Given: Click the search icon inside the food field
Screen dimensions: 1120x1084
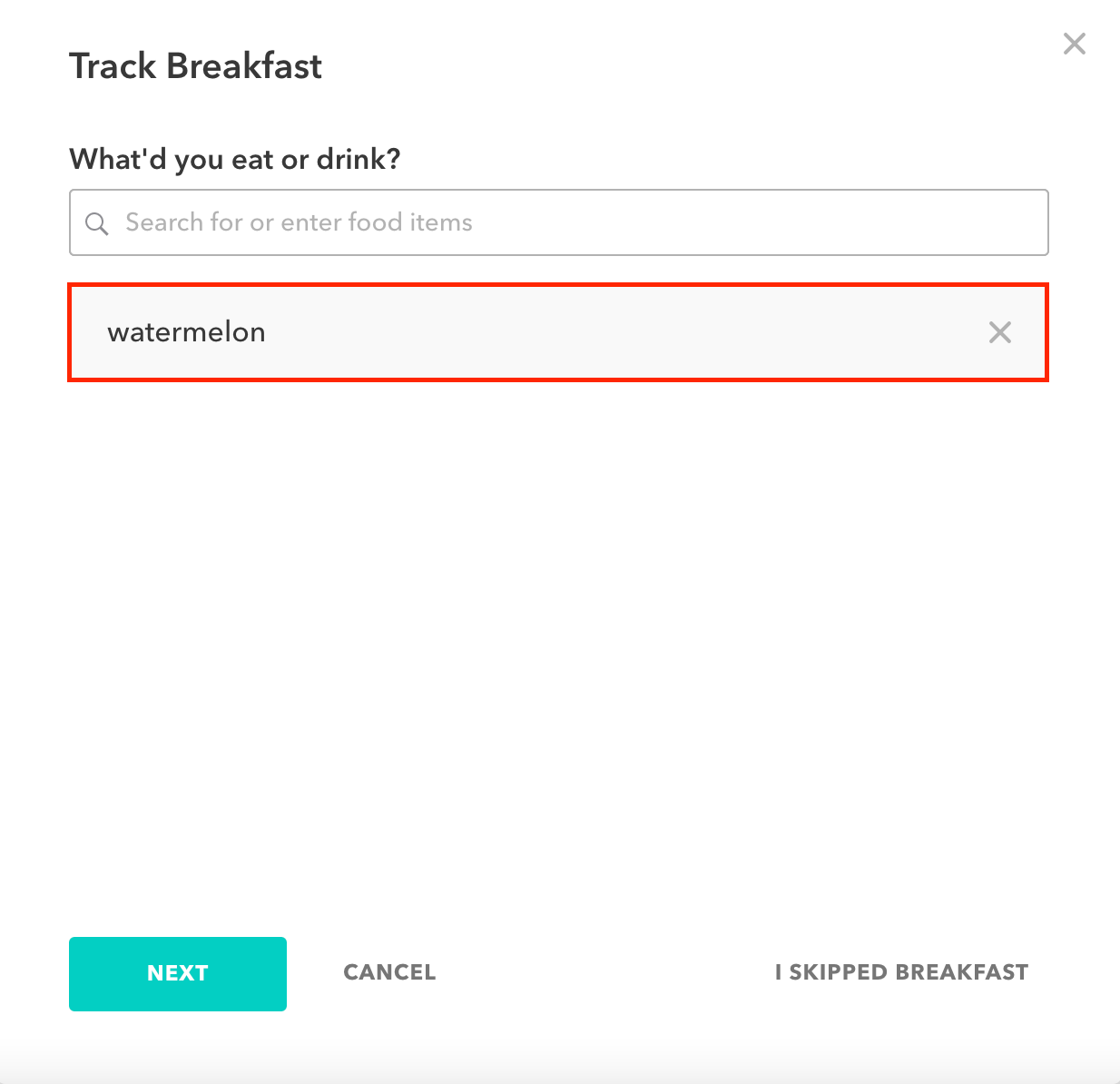Looking at the screenshot, I should click(97, 223).
